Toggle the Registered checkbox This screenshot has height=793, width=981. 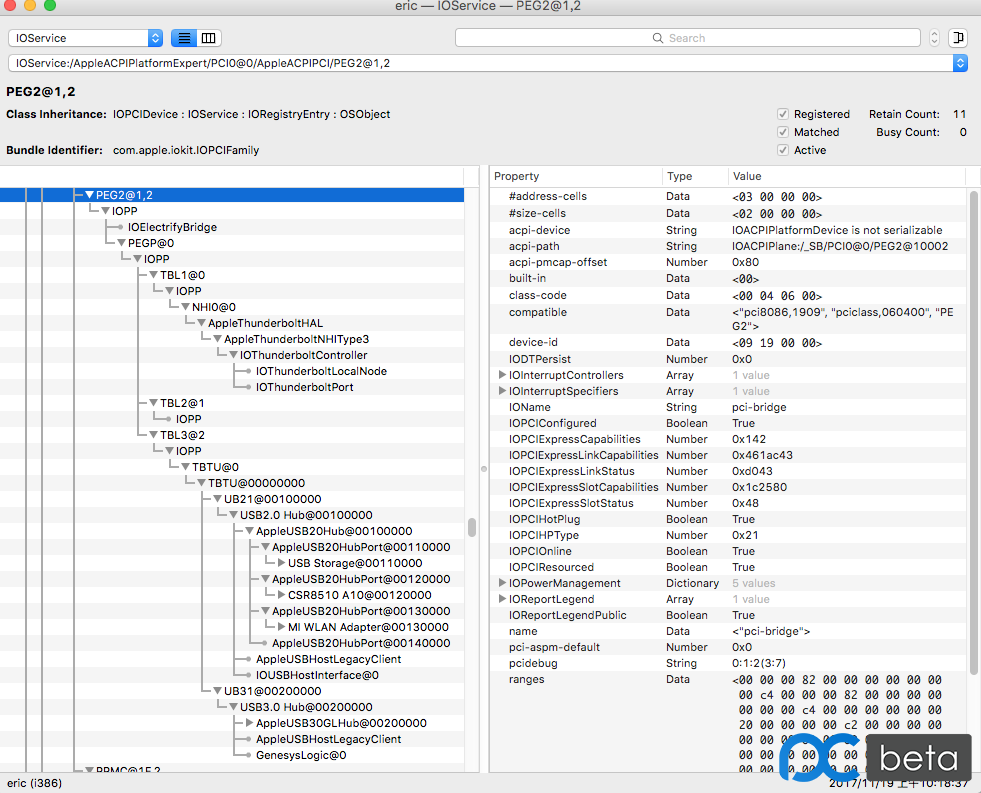point(783,114)
